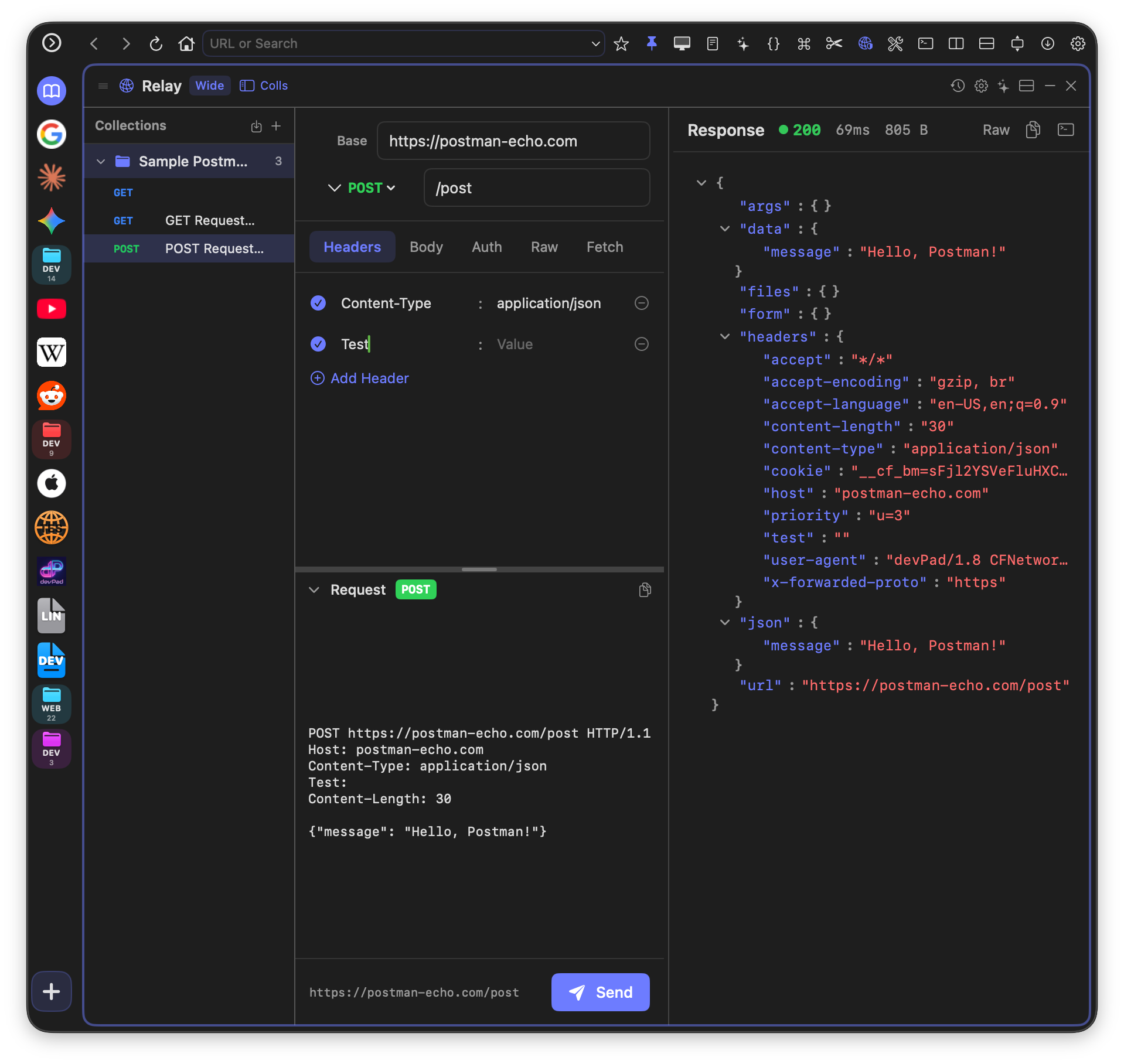Open the Auth tab
This screenshot has height=1064, width=1124.
pos(486,247)
